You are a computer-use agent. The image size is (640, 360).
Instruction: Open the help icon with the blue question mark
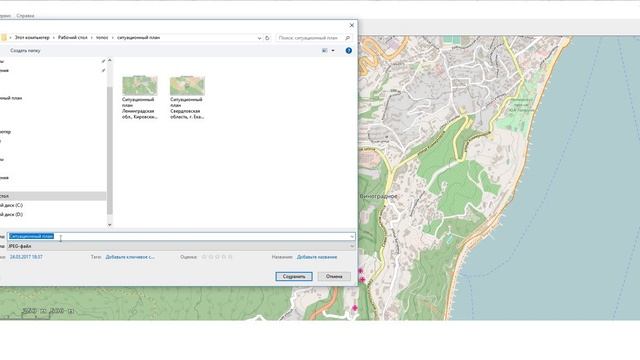pos(349,51)
